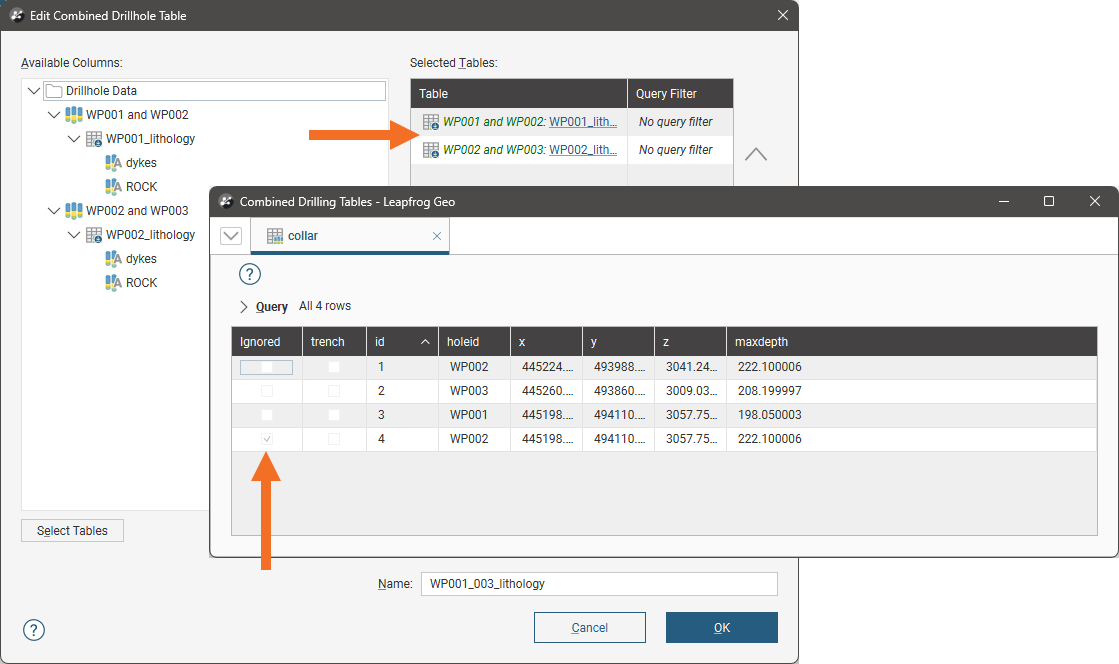
Task: Toggle trench checkbox for row id 1
Action: [x=334, y=367]
